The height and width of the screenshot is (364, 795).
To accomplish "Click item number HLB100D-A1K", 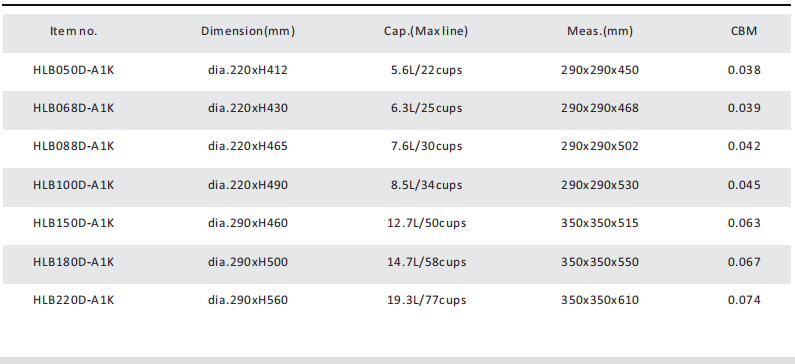I will pyautogui.click(x=74, y=185).
